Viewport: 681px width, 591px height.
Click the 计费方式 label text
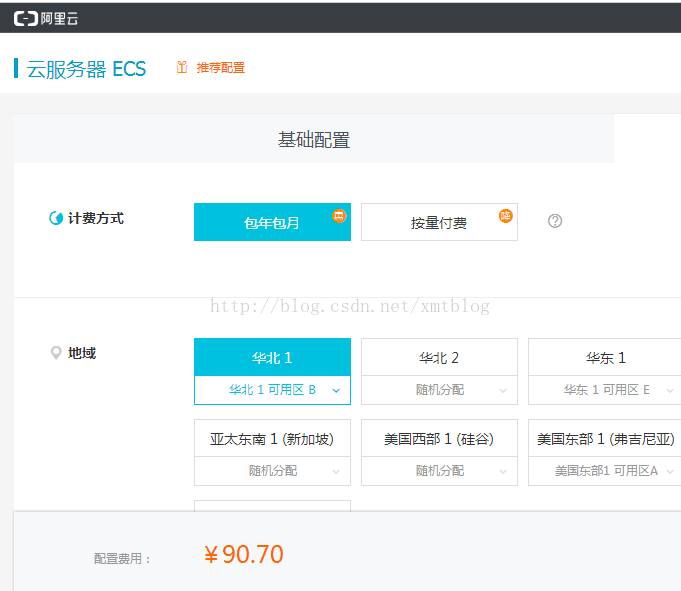coord(96,218)
